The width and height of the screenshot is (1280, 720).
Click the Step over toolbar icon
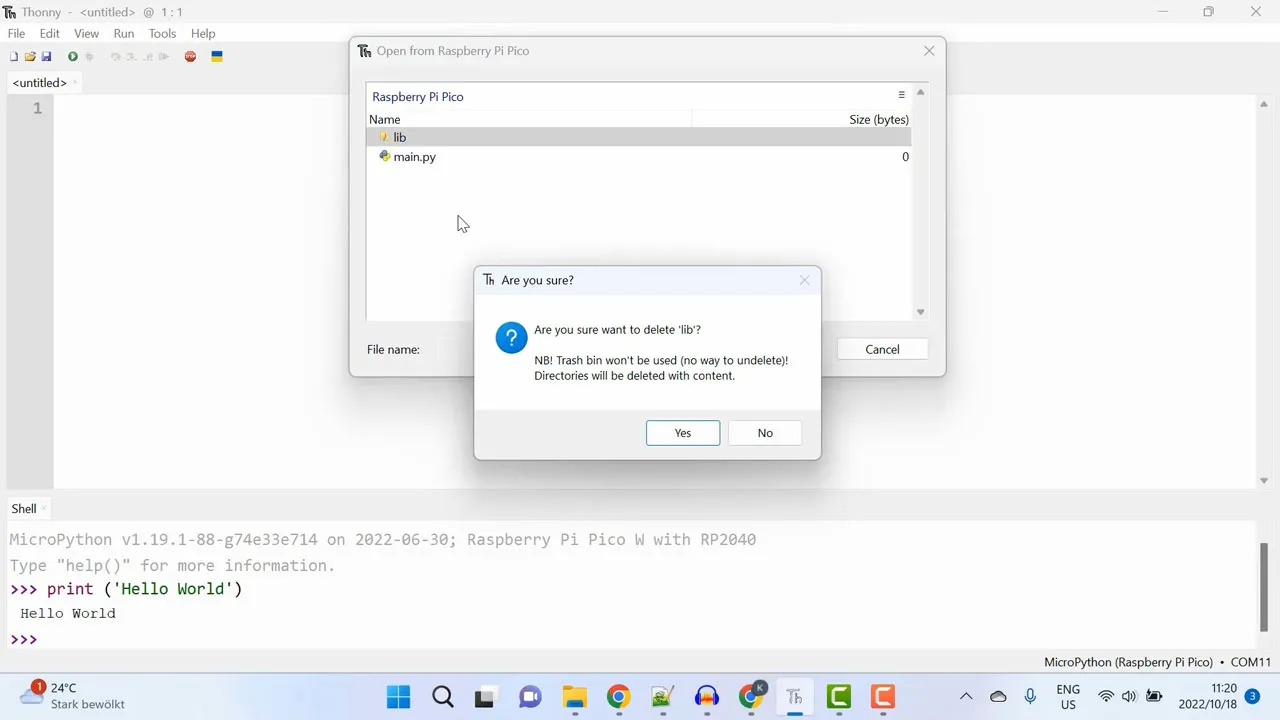click(x=116, y=57)
